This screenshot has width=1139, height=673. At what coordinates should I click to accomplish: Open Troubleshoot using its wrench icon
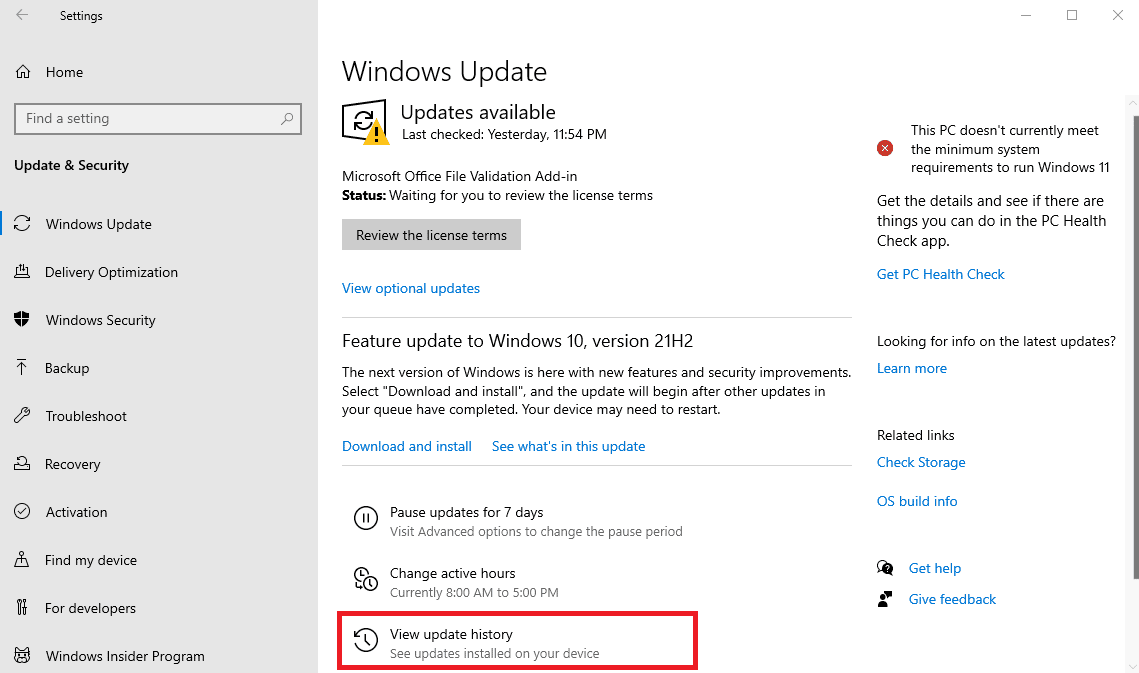[x=22, y=415]
